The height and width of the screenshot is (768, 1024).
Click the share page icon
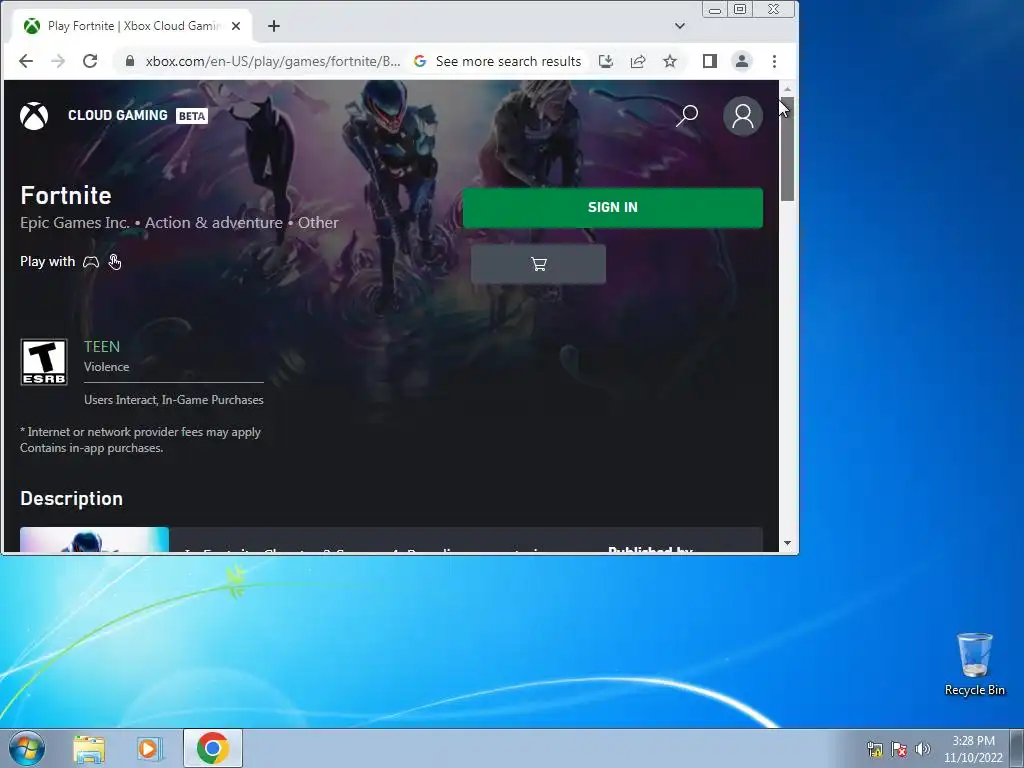(638, 61)
